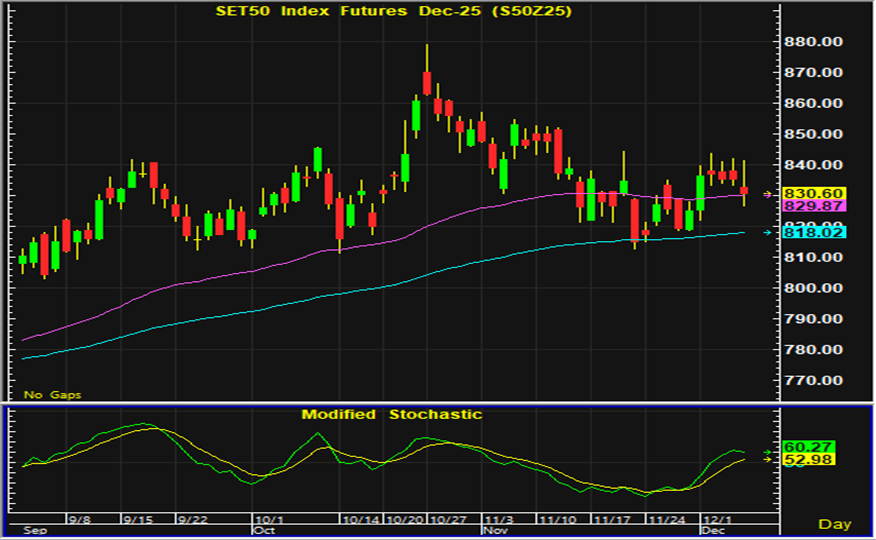Click the yellow arrow marker beside 52.98
Image resolution: width=876 pixels, height=540 pixels.
[x=768, y=460]
